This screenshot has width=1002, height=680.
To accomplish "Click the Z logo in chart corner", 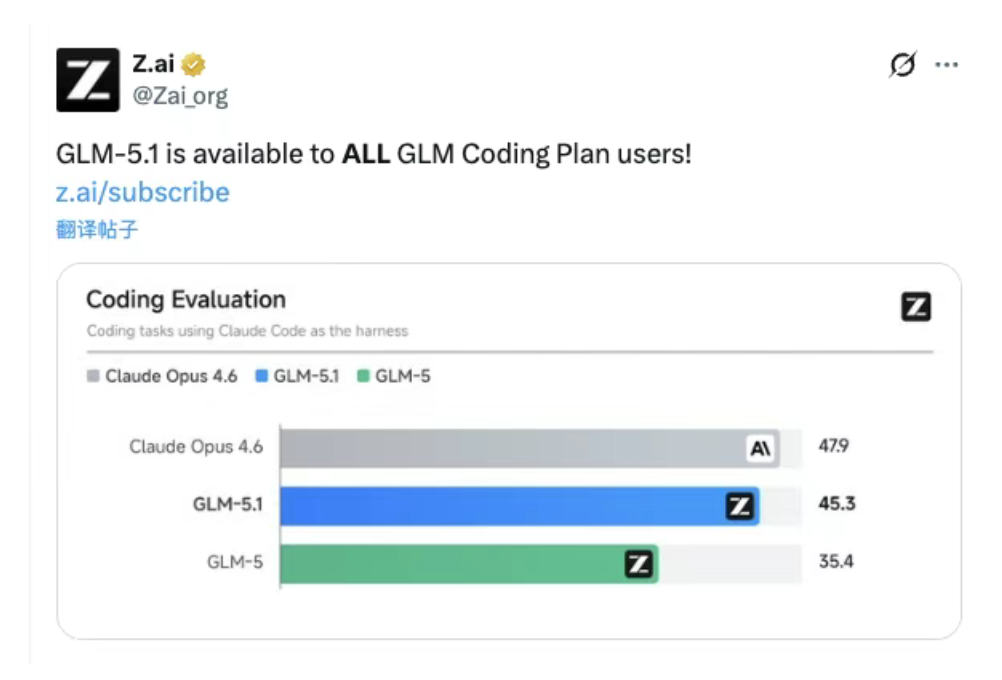I will point(915,307).
